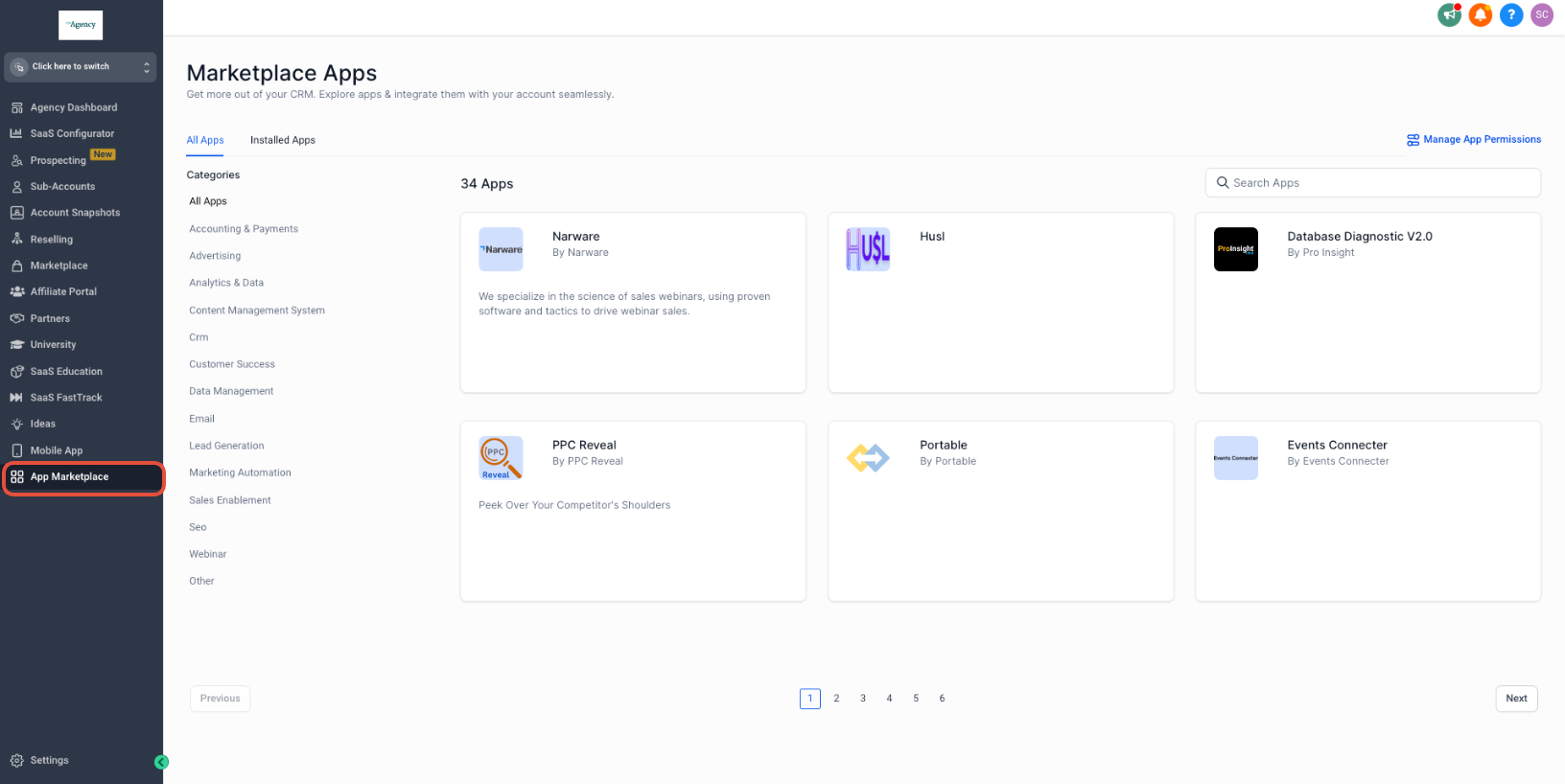
Task: Filter by Accounting & Payments category
Action: coord(244,229)
